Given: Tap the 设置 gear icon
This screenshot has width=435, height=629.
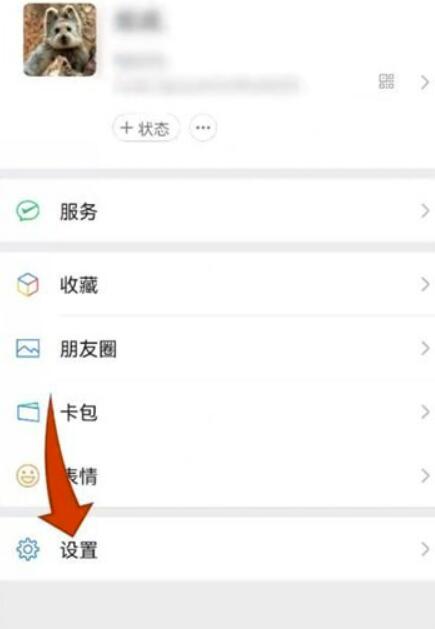Looking at the screenshot, I should [x=28, y=549].
